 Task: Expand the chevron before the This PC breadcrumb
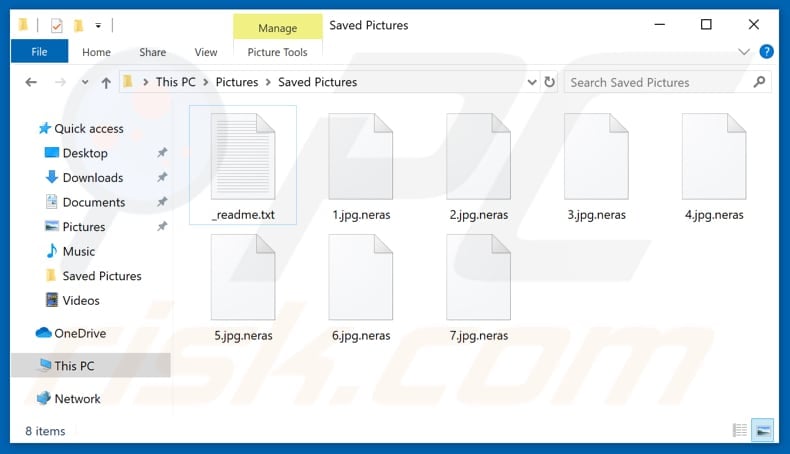pos(146,83)
